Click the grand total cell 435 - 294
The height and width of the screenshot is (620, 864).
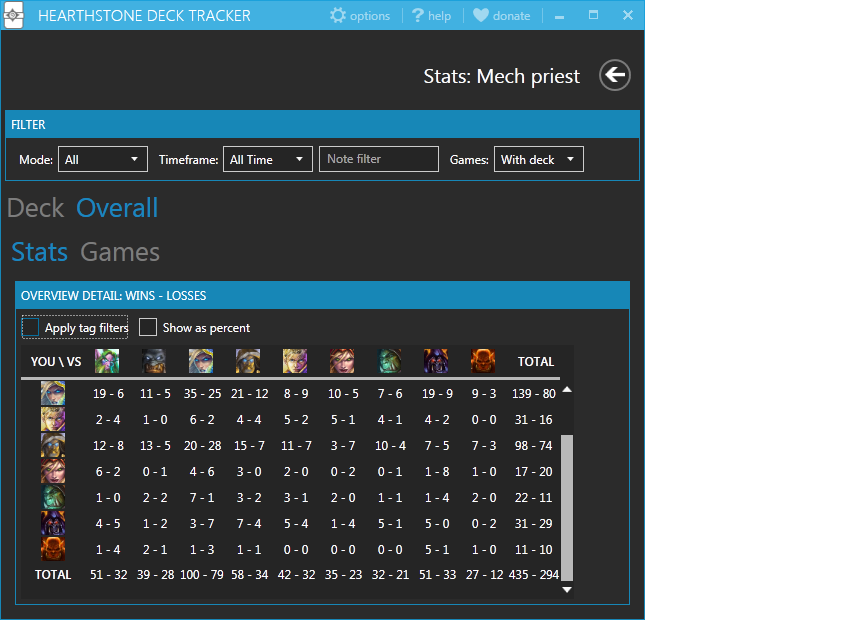coord(533,575)
